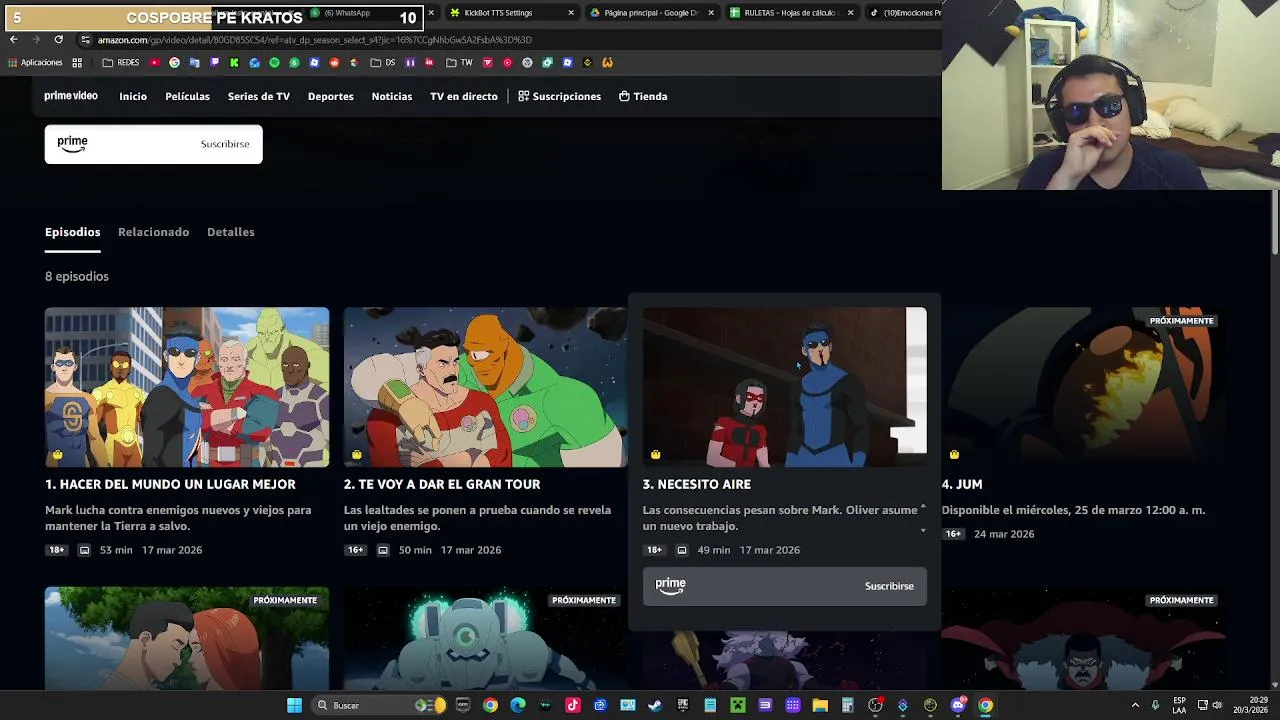Screen dimensions: 1280x720
Task: Click title 1. Hacer del mundo un lugar mejor
Action: tap(170, 484)
